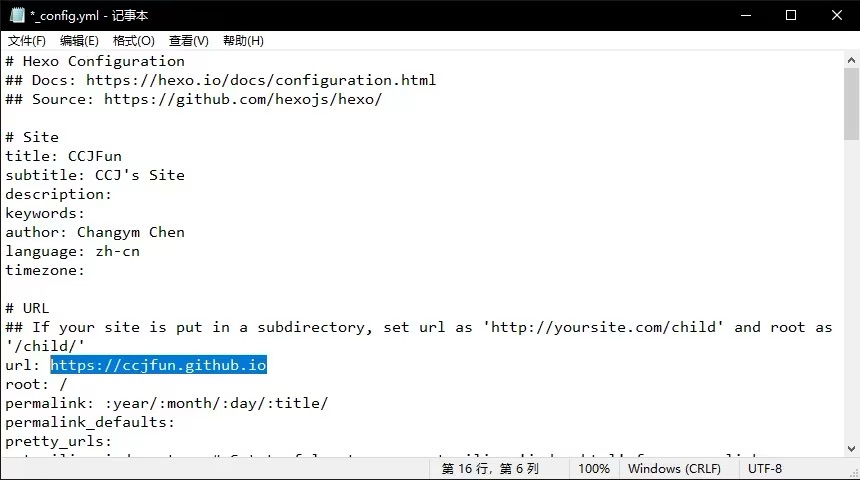
Task: Maximize the Notepad window
Action: click(x=791, y=15)
